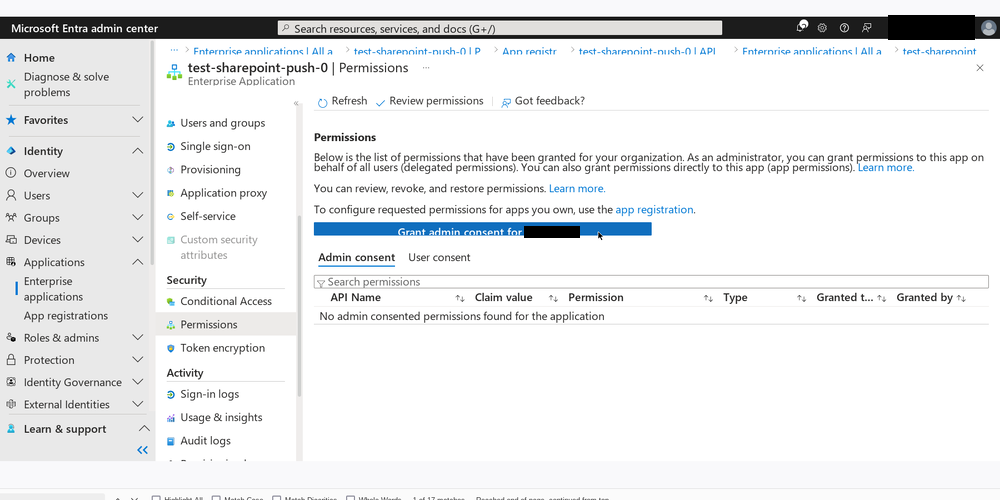The height and width of the screenshot is (500, 1000).
Task: Click the Roles & admins icon
Action: coord(11,338)
